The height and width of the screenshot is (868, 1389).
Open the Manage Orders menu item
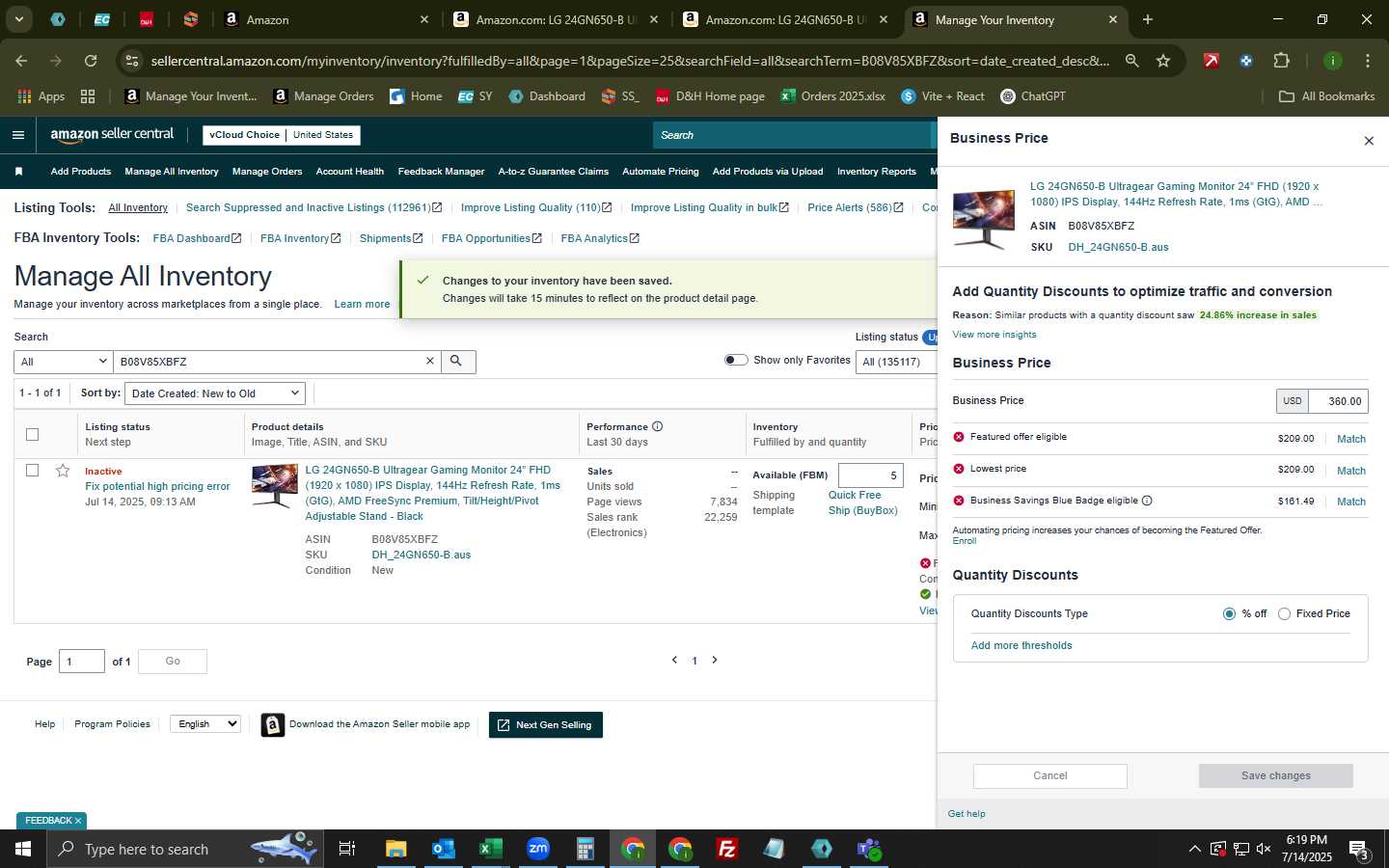coord(267,172)
